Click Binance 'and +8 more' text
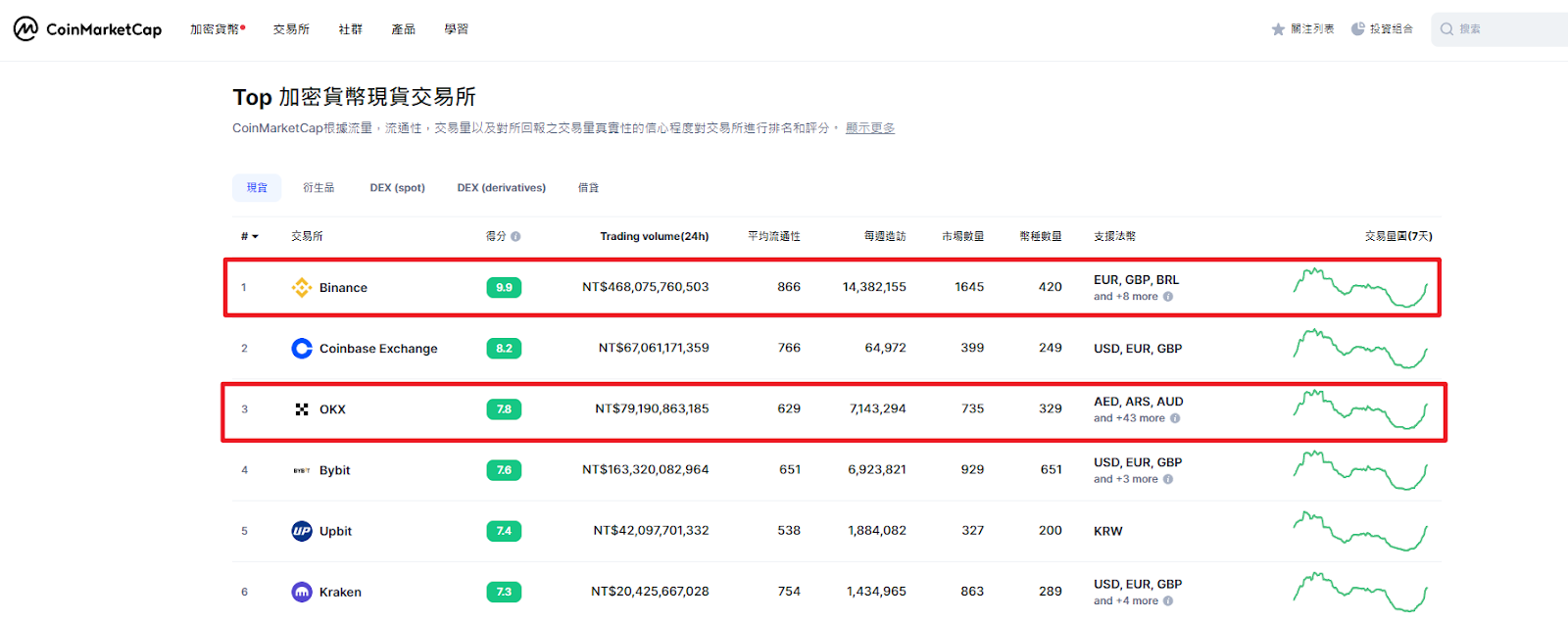This screenshot has width=1568, height=622. [x=1126, y=297]
